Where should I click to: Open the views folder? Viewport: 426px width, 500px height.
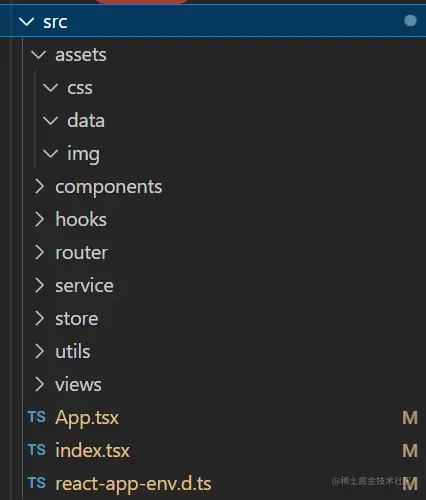pyautogui.click(x=78, y=385)
